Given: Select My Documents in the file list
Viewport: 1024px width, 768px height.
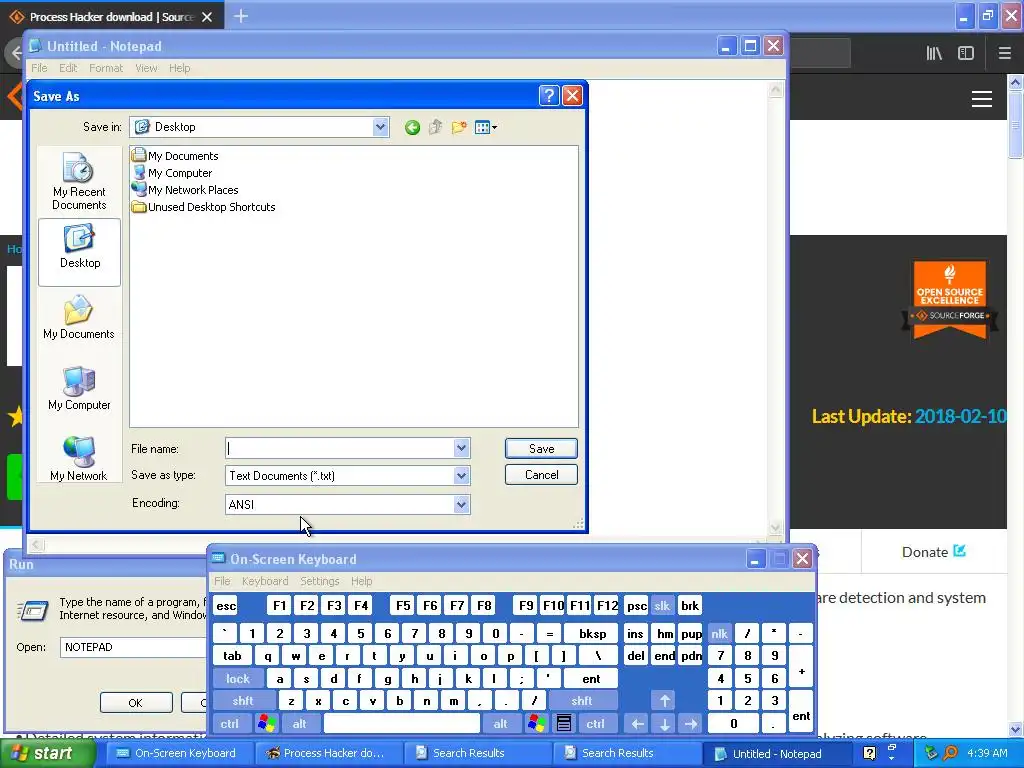Looking at the screenshot, I should [175, 155].
